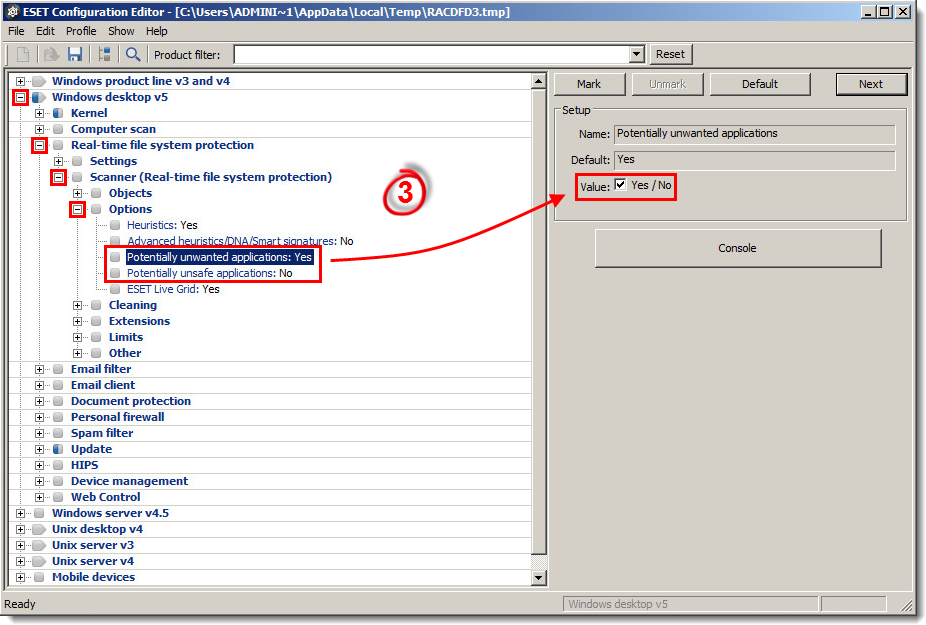Click the blue marker icon beside Update
This screenshot has height=625, width=926.
click(58, 449)
